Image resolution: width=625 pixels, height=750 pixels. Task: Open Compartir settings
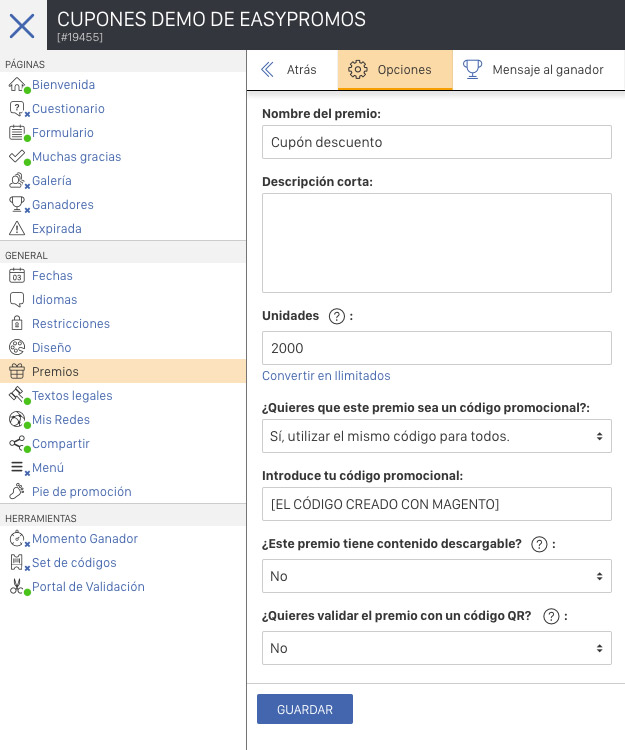pyautogui.click(x=61, y=443)
